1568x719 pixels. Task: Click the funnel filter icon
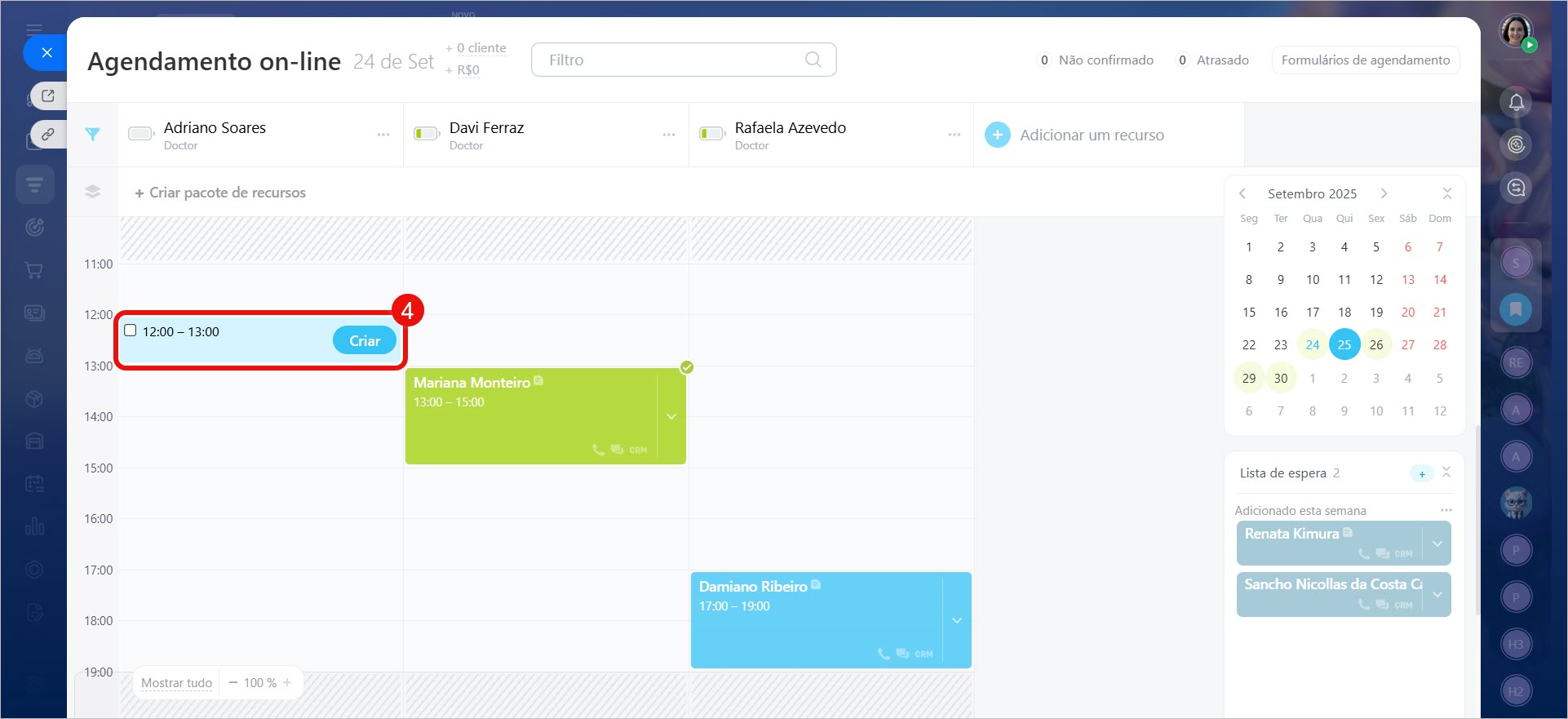(x=92, y=135)
